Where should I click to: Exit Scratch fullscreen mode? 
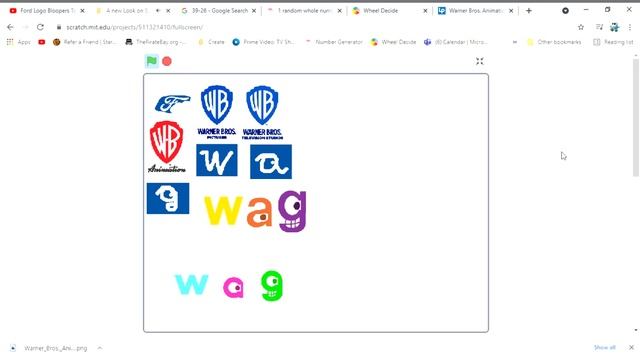click(x=480, y=61)
